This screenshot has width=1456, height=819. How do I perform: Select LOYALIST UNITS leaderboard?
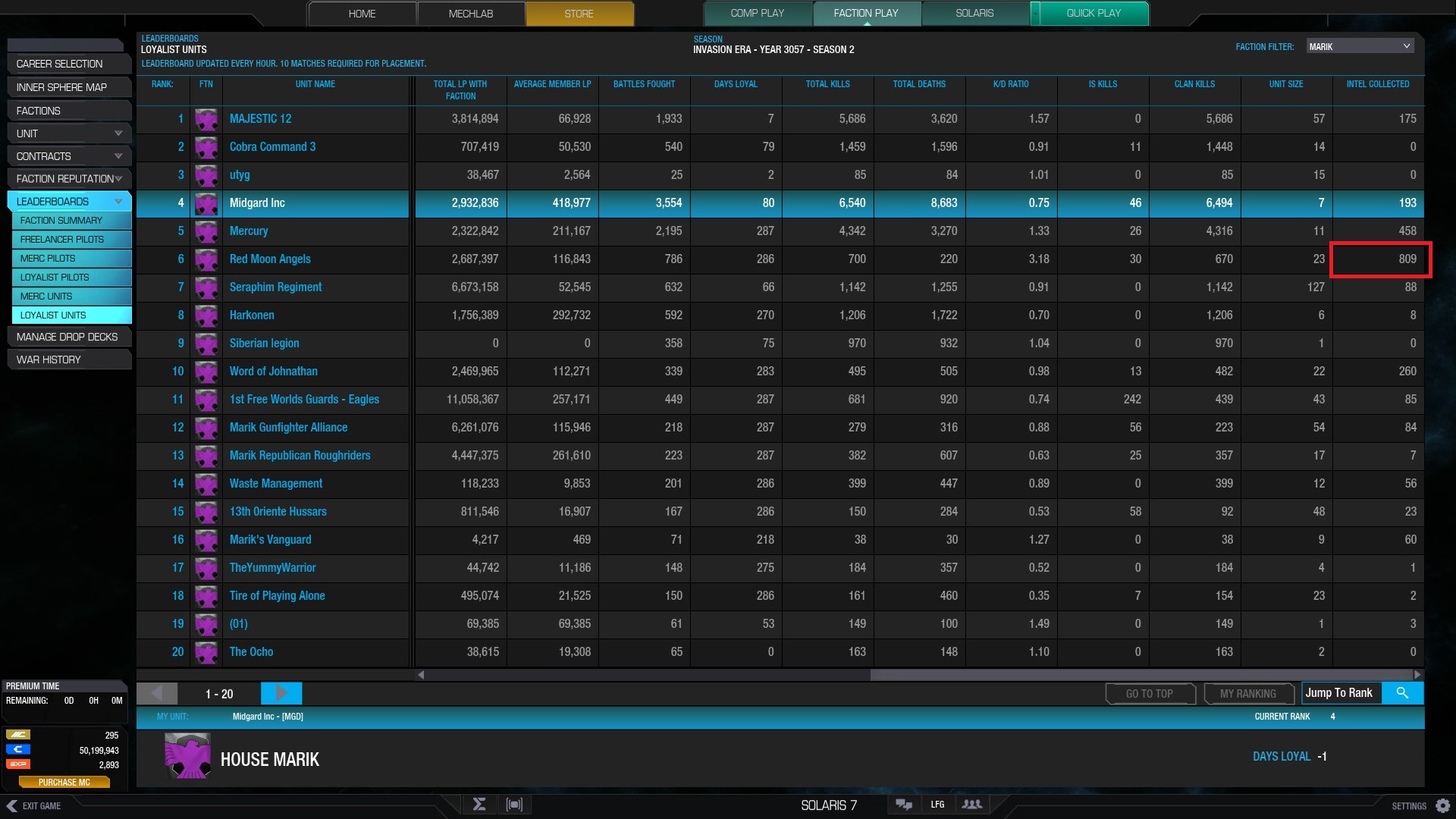pyautogui.click(x=72, y=315)
